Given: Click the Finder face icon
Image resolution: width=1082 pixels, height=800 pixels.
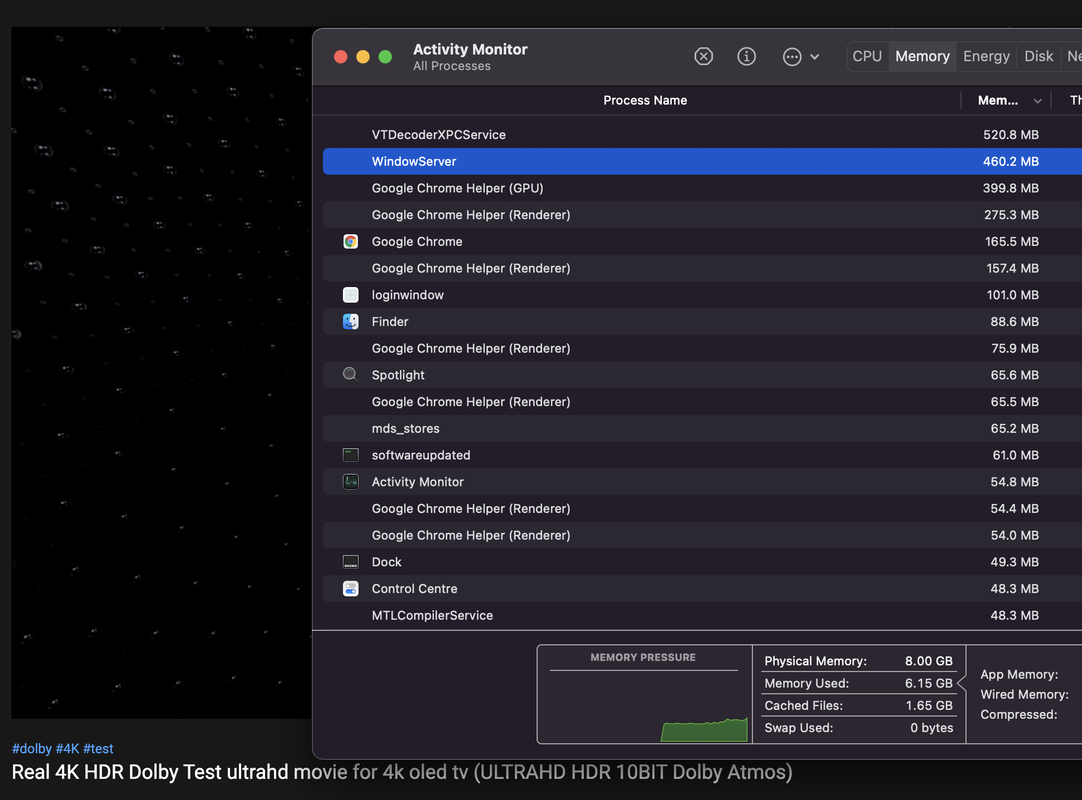Looking at the screenshot, I should coord(351,322).
